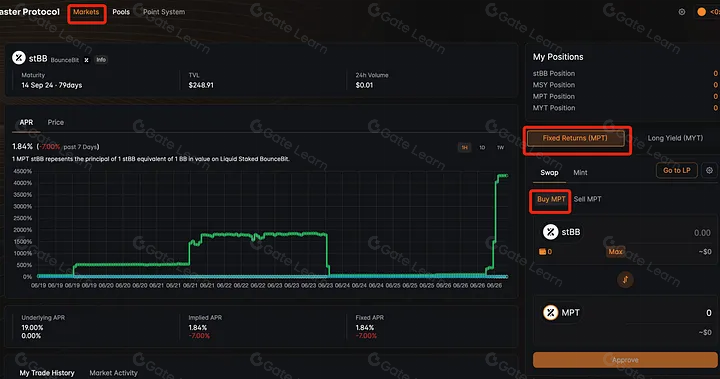Set chart timeframe to 1W
This screenshot has width=720, height=379.
coord(501,147)
